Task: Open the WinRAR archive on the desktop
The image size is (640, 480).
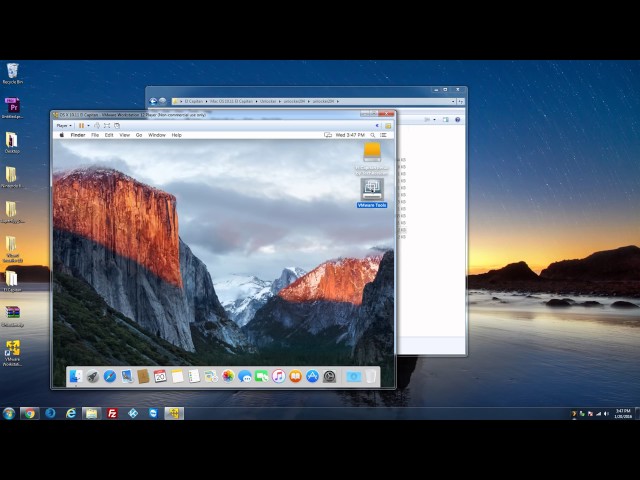Action: [x=13, y=316]
